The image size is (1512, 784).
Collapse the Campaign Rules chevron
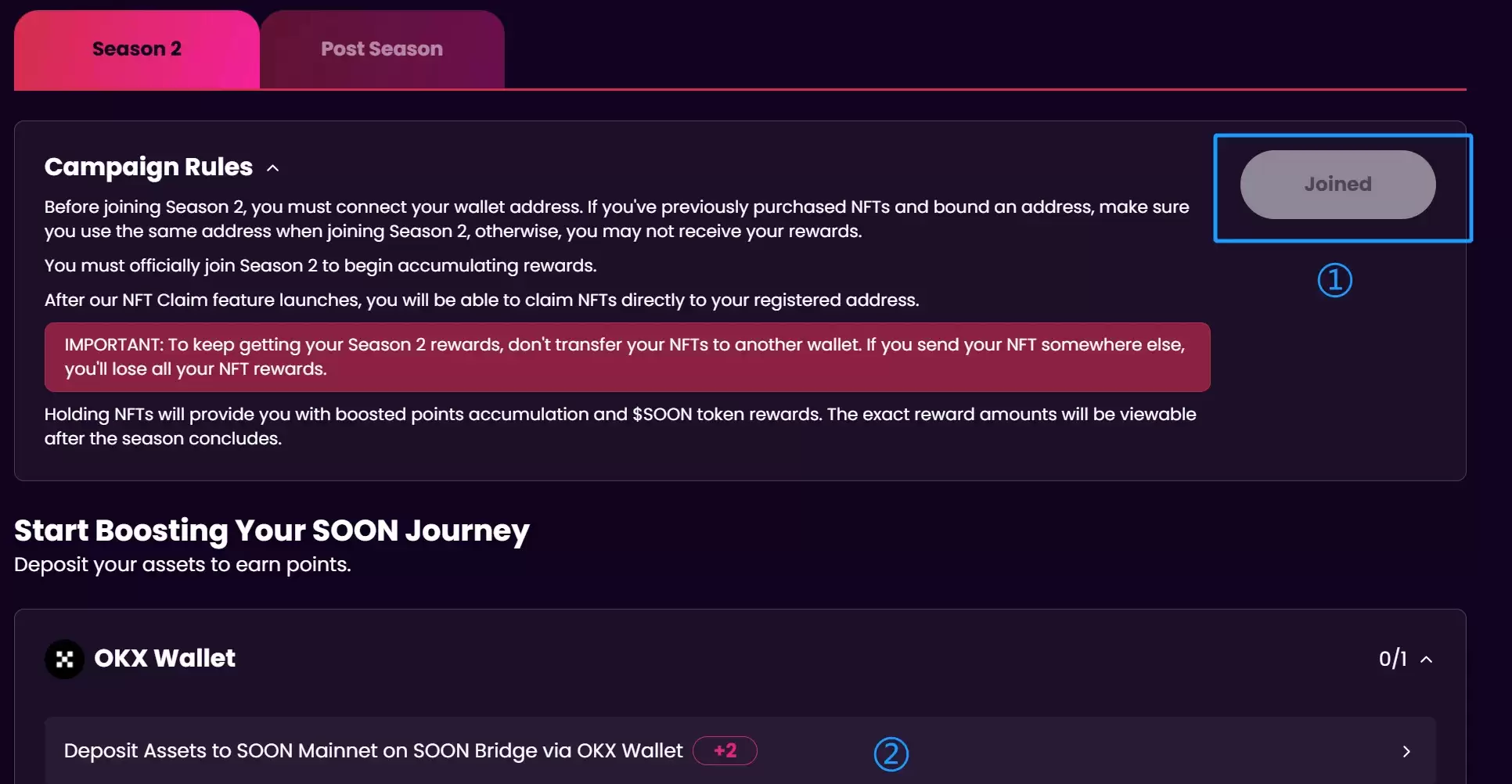[272, 168]
